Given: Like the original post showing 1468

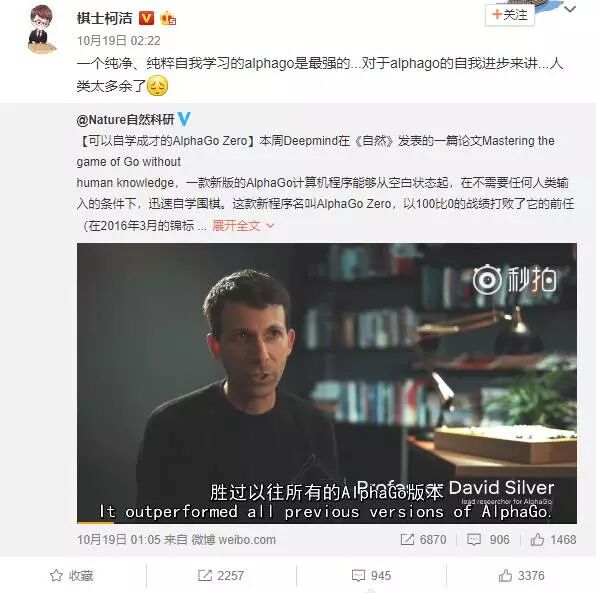Looking at the screenshot, I should pyautogui.click(x=553, y=539).
